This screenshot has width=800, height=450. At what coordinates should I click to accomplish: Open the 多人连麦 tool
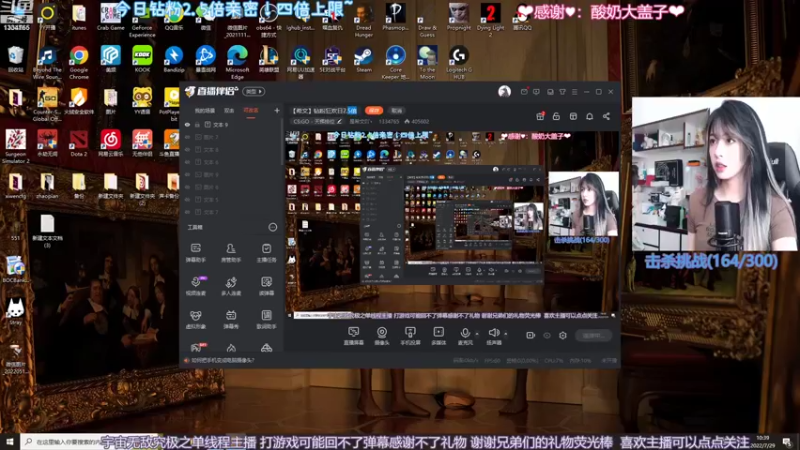click(231, 286)
